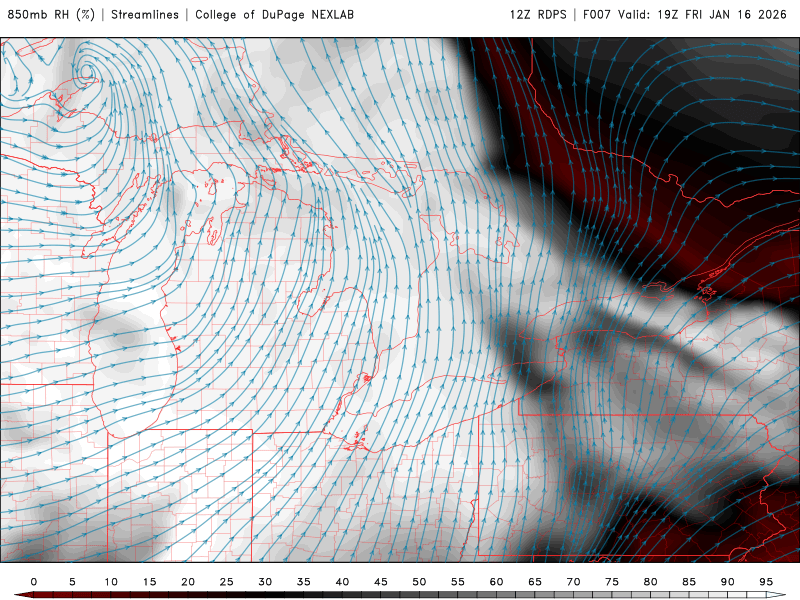Click the colorbar label '75'
Screen dimensions: 800x600
pyautogui.click(x=612, y=582)
